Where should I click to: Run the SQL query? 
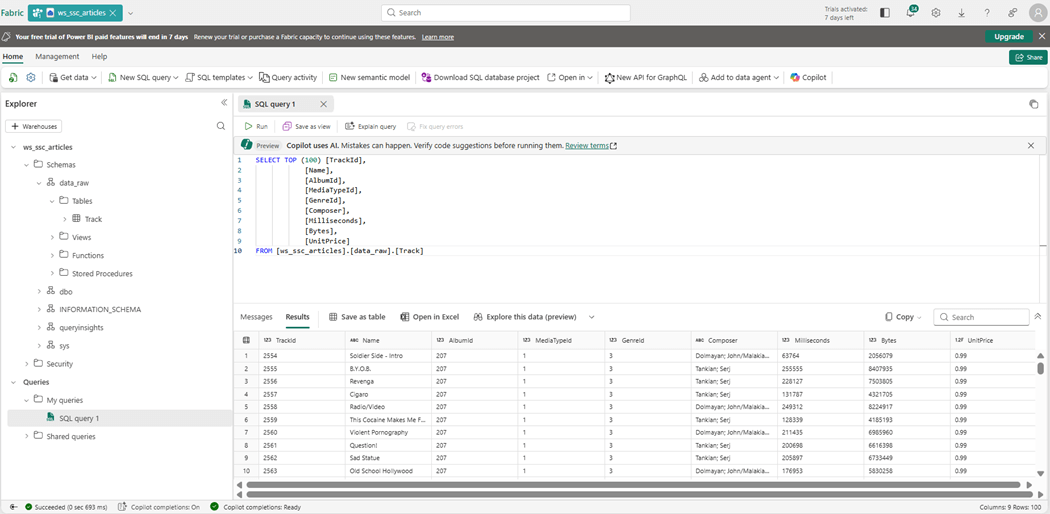pos(256,126)
